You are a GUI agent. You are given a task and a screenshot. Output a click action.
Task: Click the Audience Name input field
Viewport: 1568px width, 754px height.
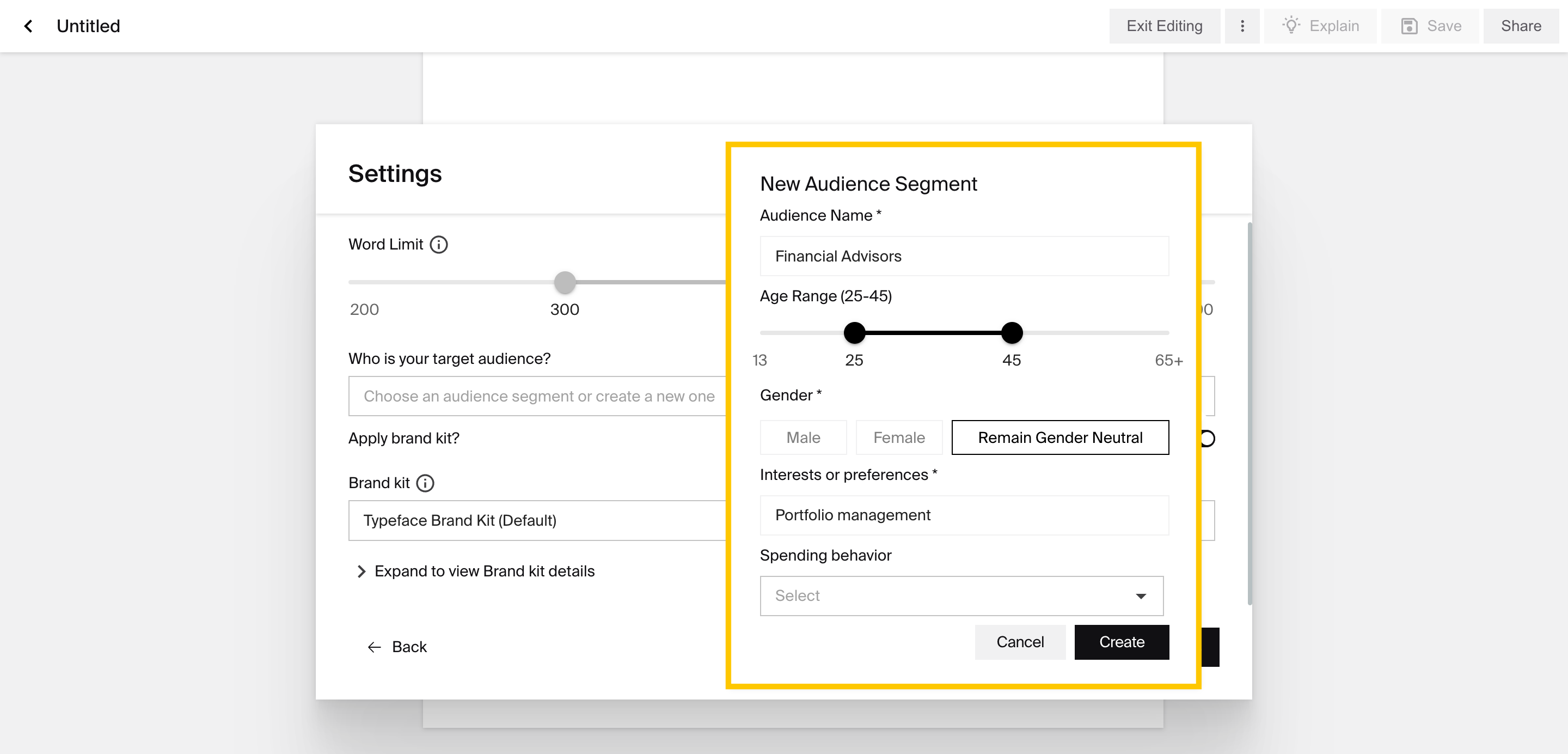coord(964,257)
